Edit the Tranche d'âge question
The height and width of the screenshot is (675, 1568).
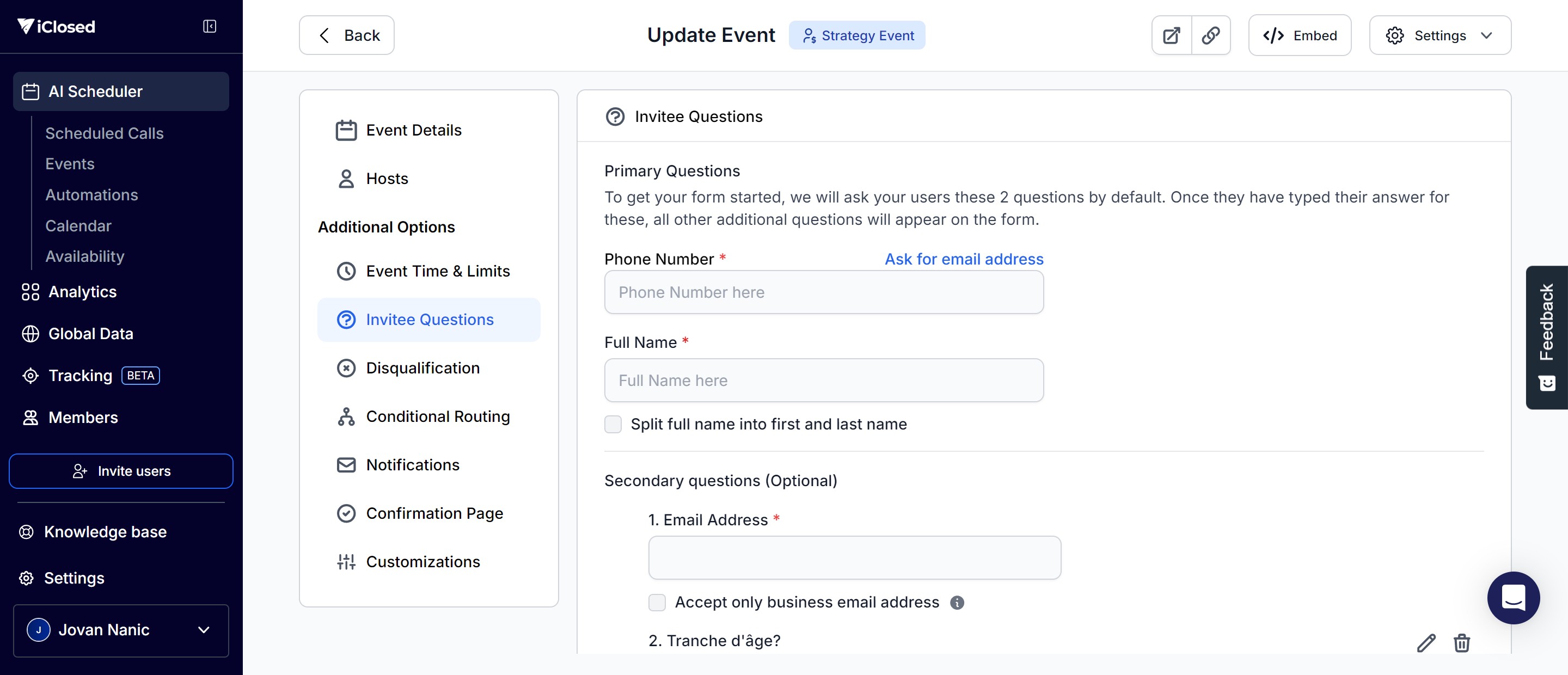[1425, 642]
